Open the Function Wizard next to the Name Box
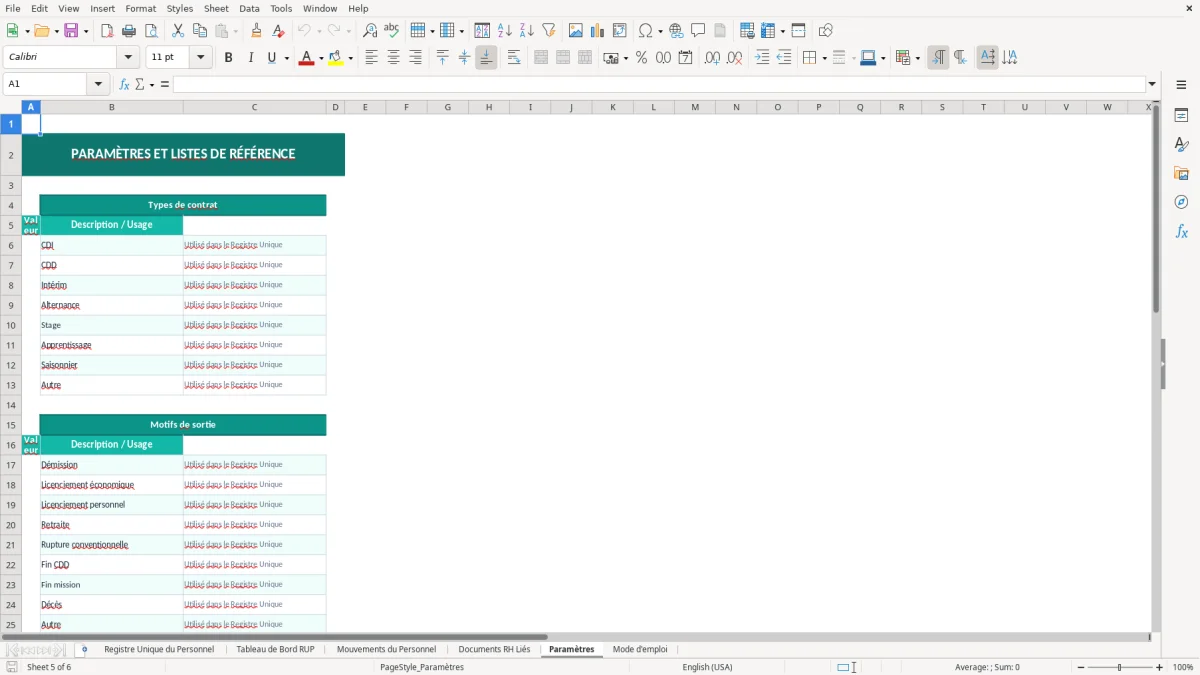Screen dimensions: 1200x675 (x=125, y=84)
